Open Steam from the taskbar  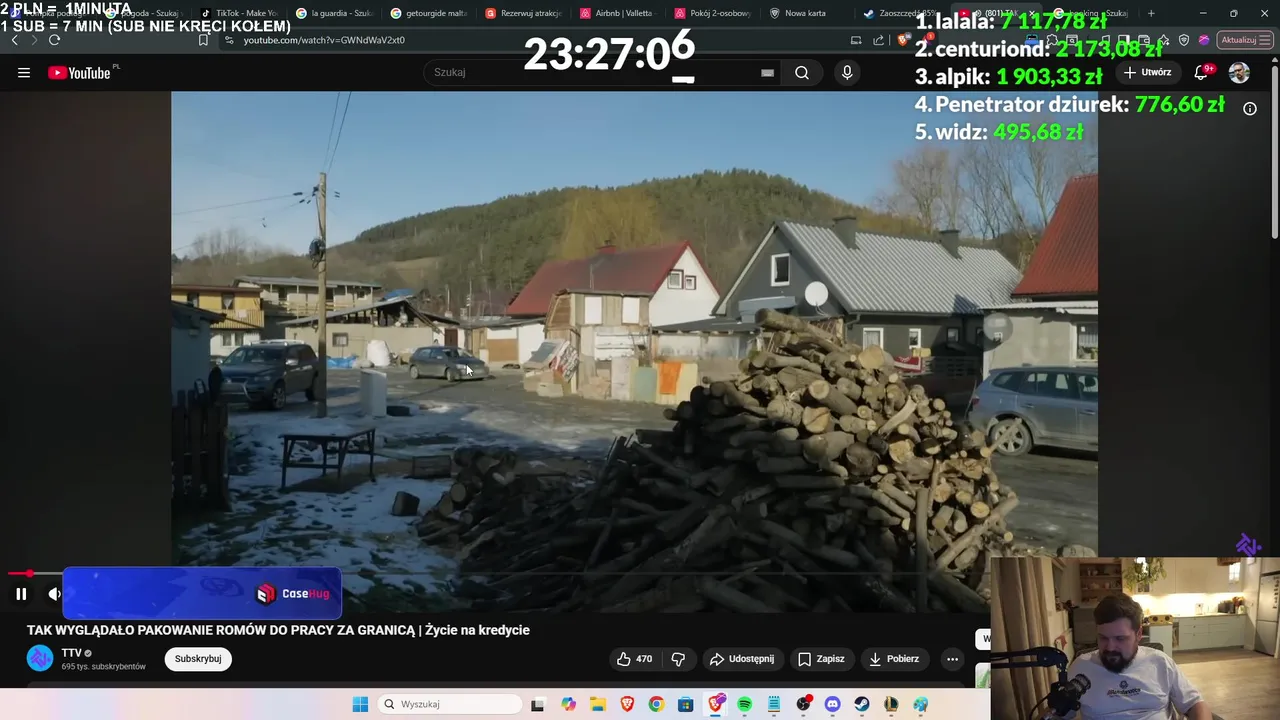(x=862, y=705)
